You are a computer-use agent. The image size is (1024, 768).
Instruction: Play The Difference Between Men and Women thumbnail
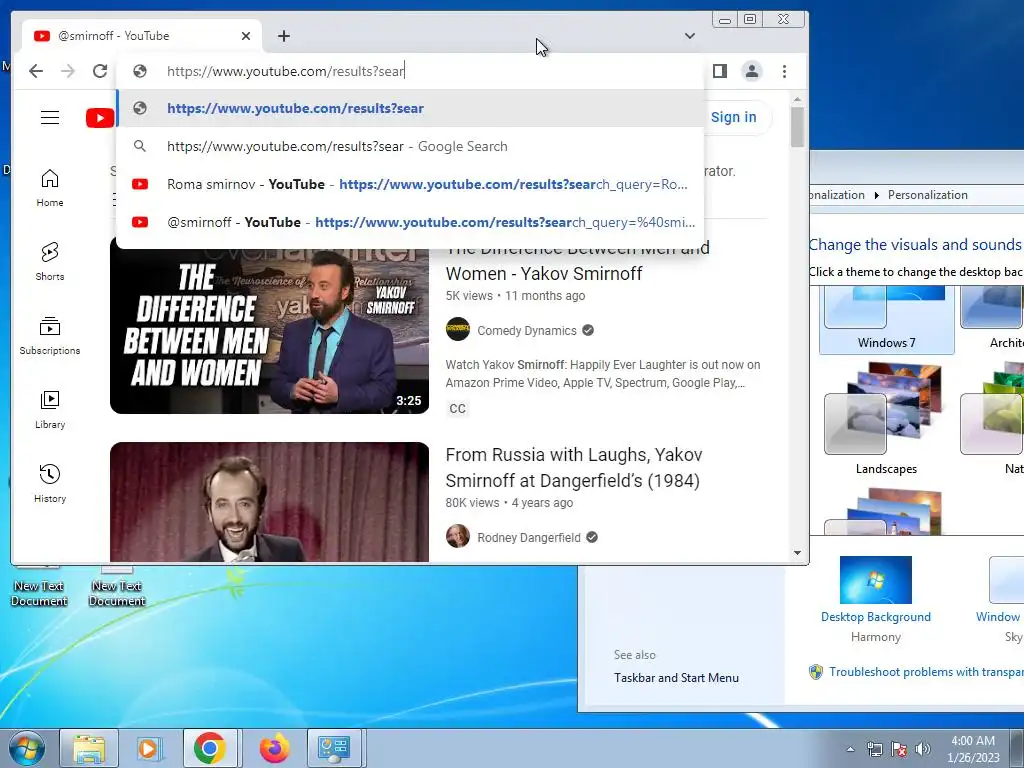269,325
